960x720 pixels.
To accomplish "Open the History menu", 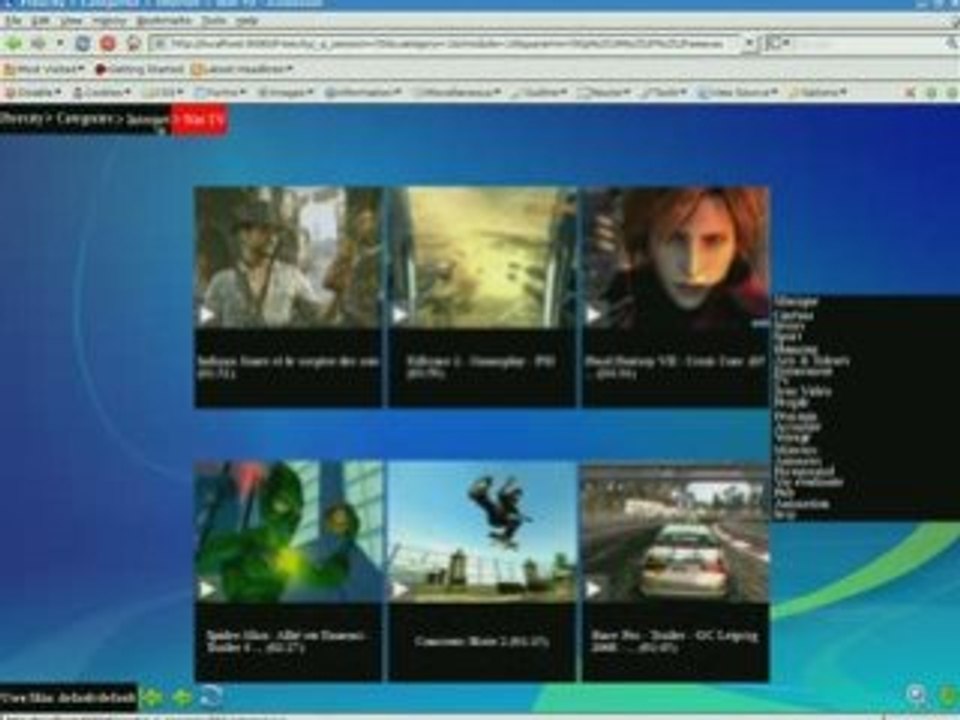I will point(110,21).
